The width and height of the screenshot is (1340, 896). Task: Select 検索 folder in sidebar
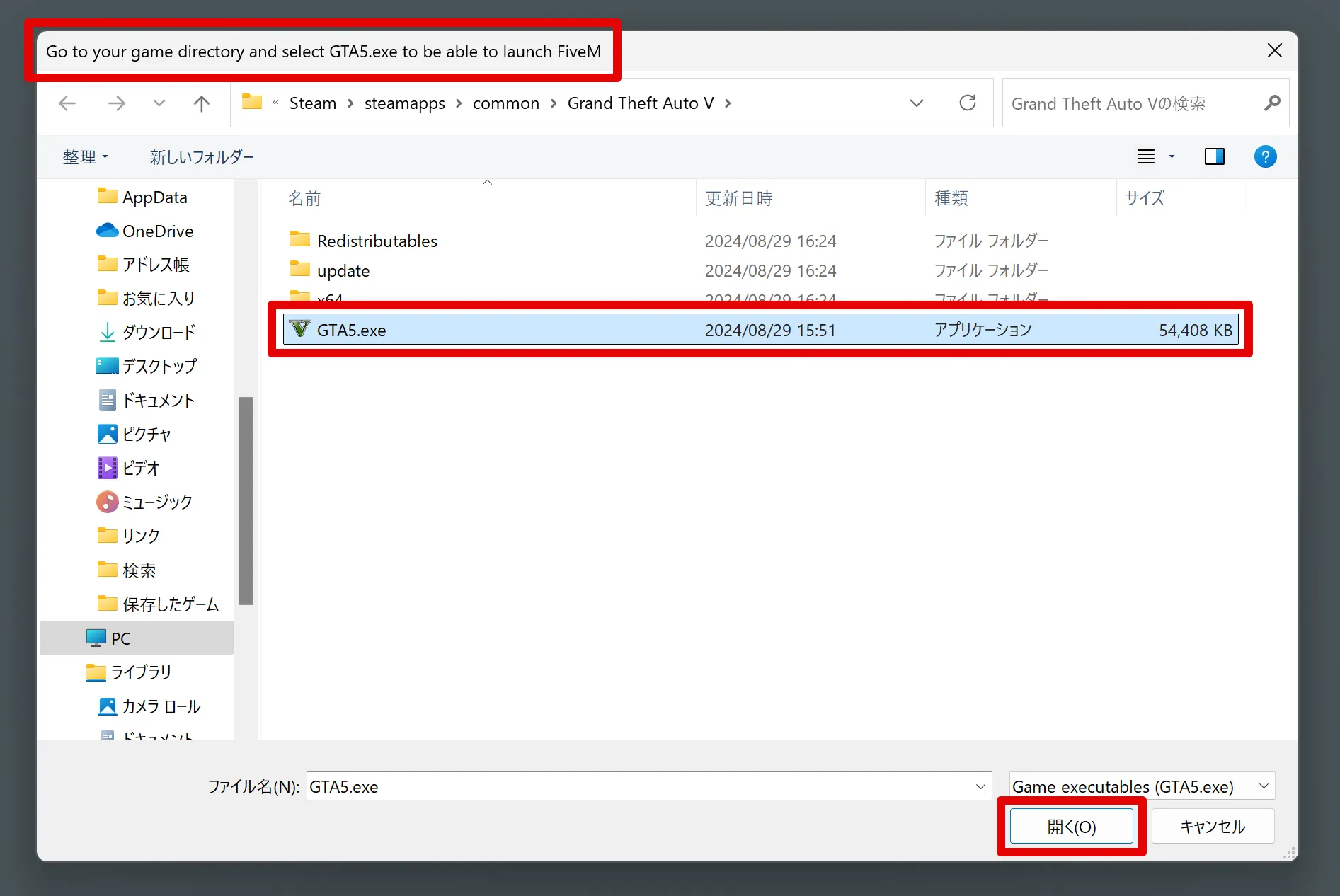(x=126, y=570)
